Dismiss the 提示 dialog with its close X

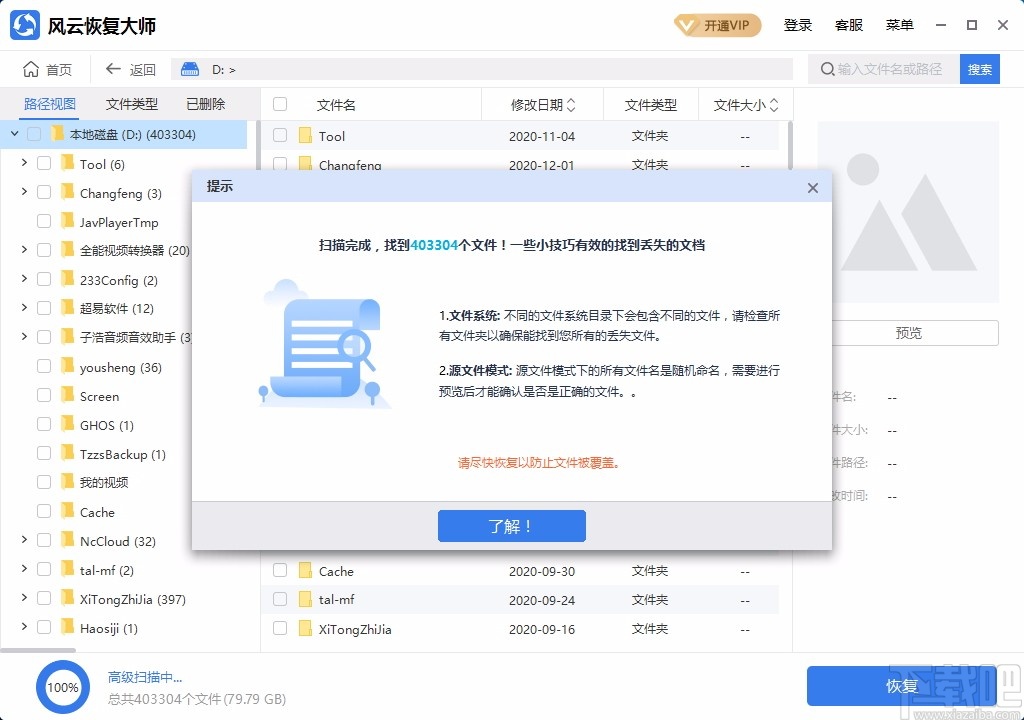pos(812,187)
